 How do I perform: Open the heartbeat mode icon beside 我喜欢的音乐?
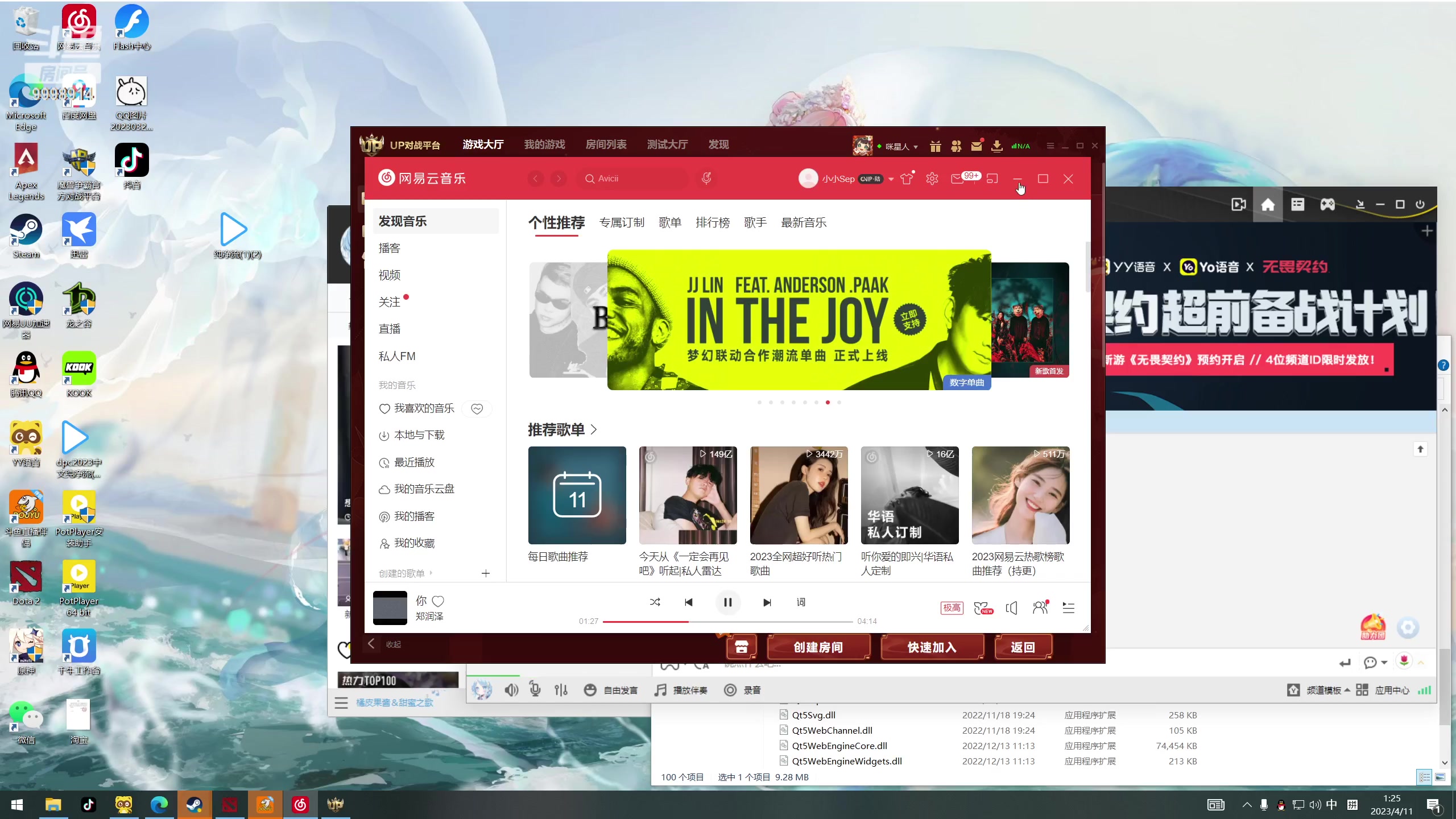477,409
